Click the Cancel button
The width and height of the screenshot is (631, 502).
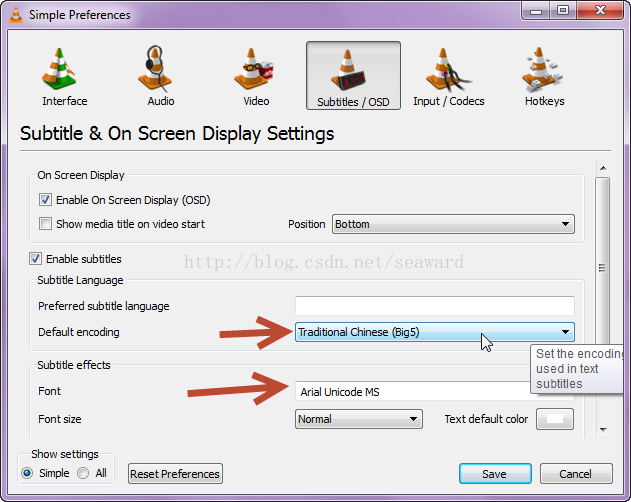(576, 474)
